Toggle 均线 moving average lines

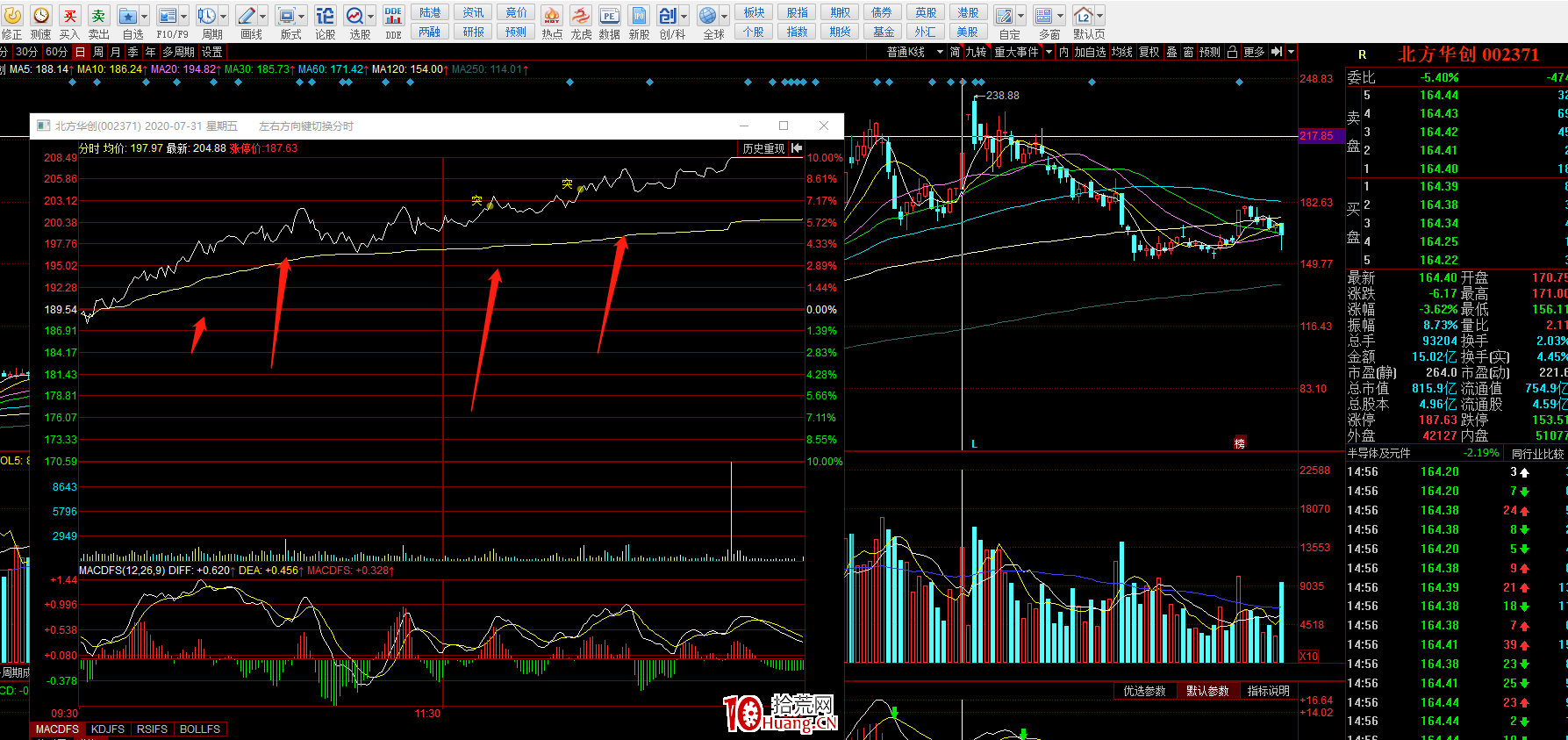pyautogui.click(x=1121, y=52)
